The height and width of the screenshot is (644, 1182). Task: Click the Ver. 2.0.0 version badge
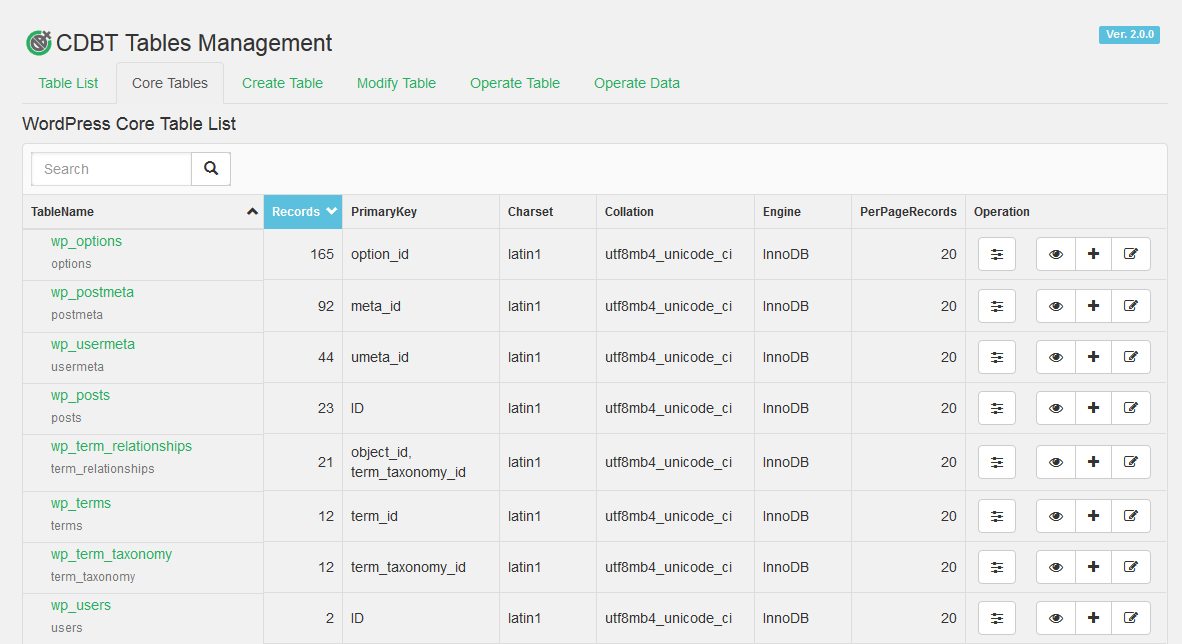point(1129,35)
